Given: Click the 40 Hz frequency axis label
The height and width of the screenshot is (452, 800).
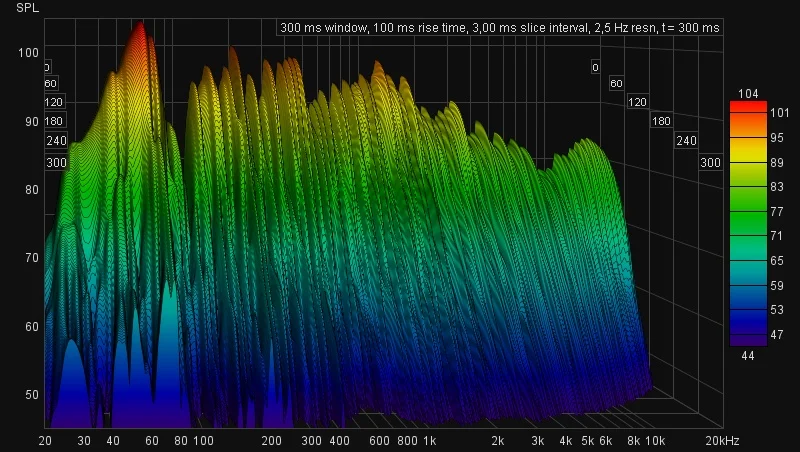Looking at the screenshot, I should click(x=113, y=440).
